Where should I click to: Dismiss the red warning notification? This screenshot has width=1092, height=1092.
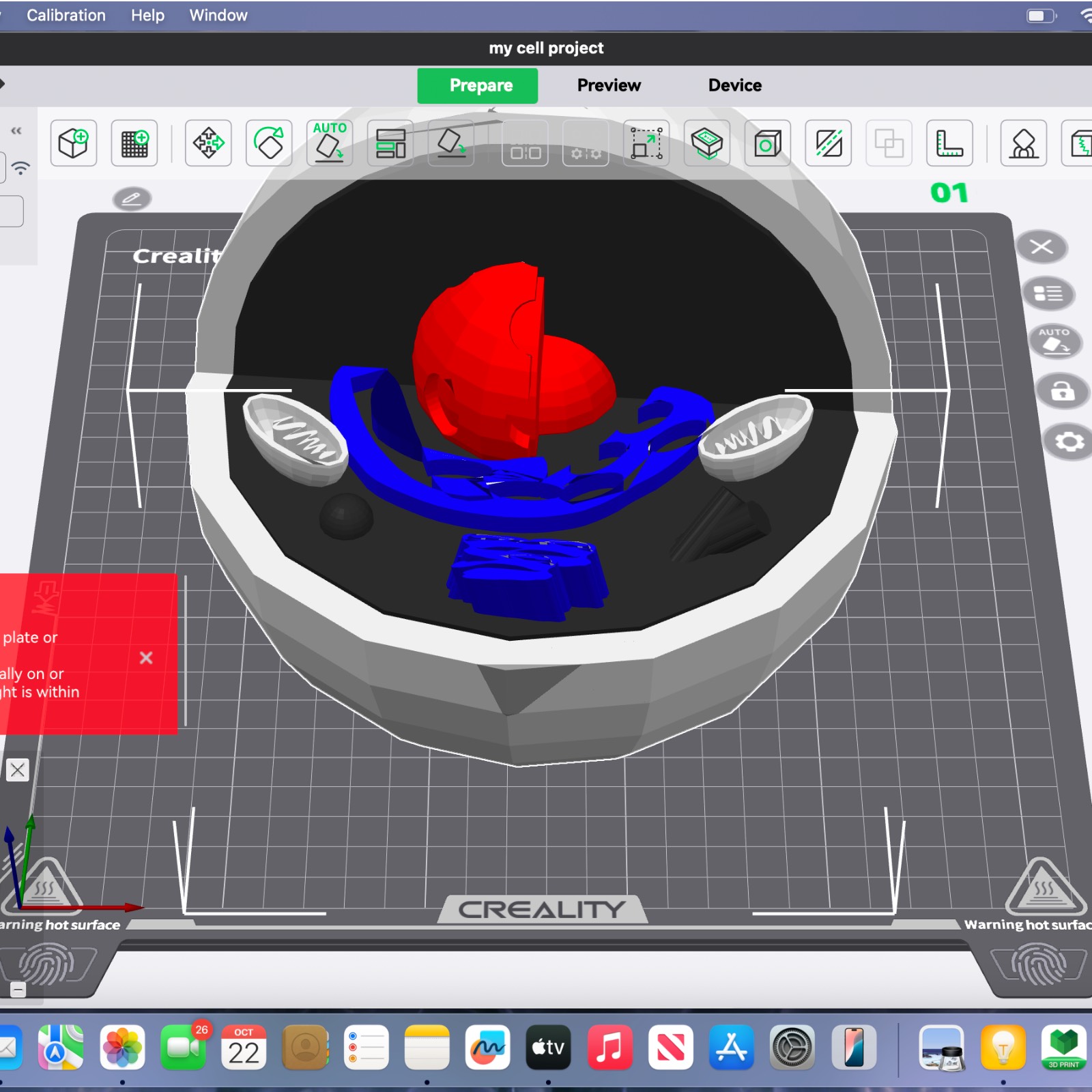(x=146, y=658)
